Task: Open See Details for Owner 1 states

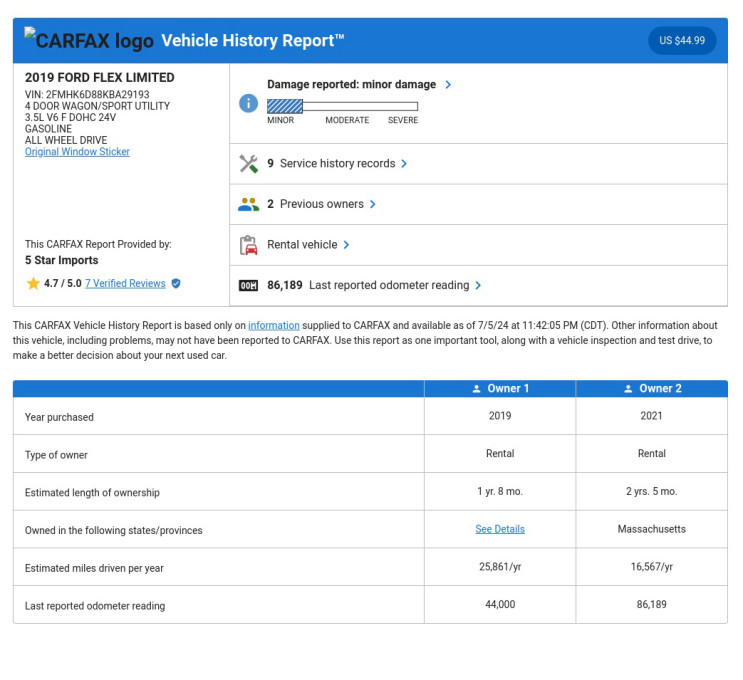Action: [x=500, y=529]
